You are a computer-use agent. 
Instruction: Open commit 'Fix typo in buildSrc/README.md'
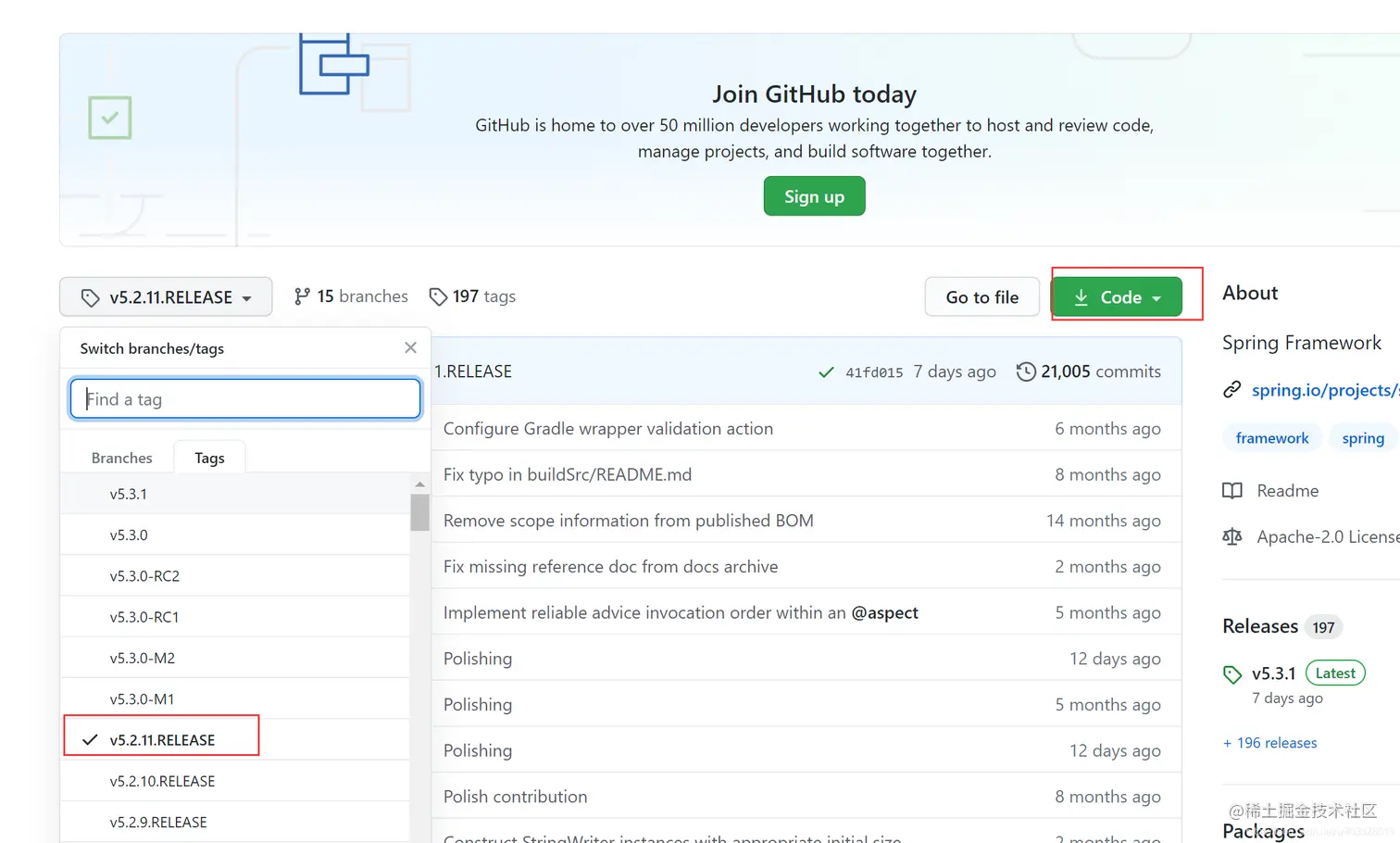pos(568,474)
